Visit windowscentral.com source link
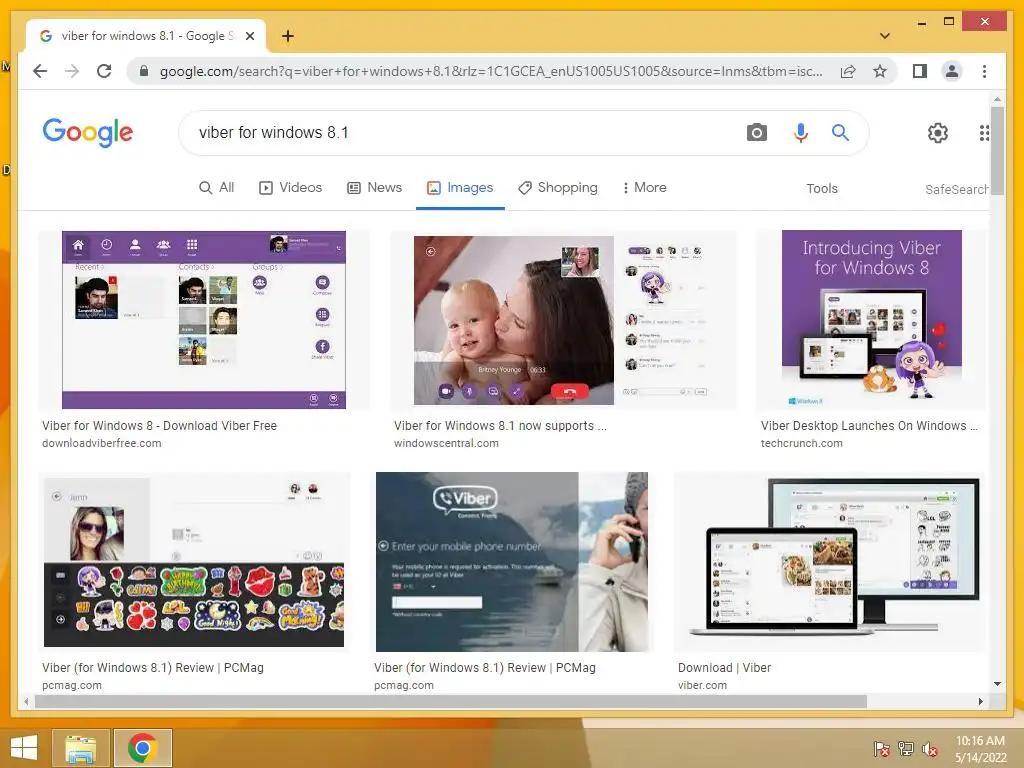 click(x=446, y=443)
